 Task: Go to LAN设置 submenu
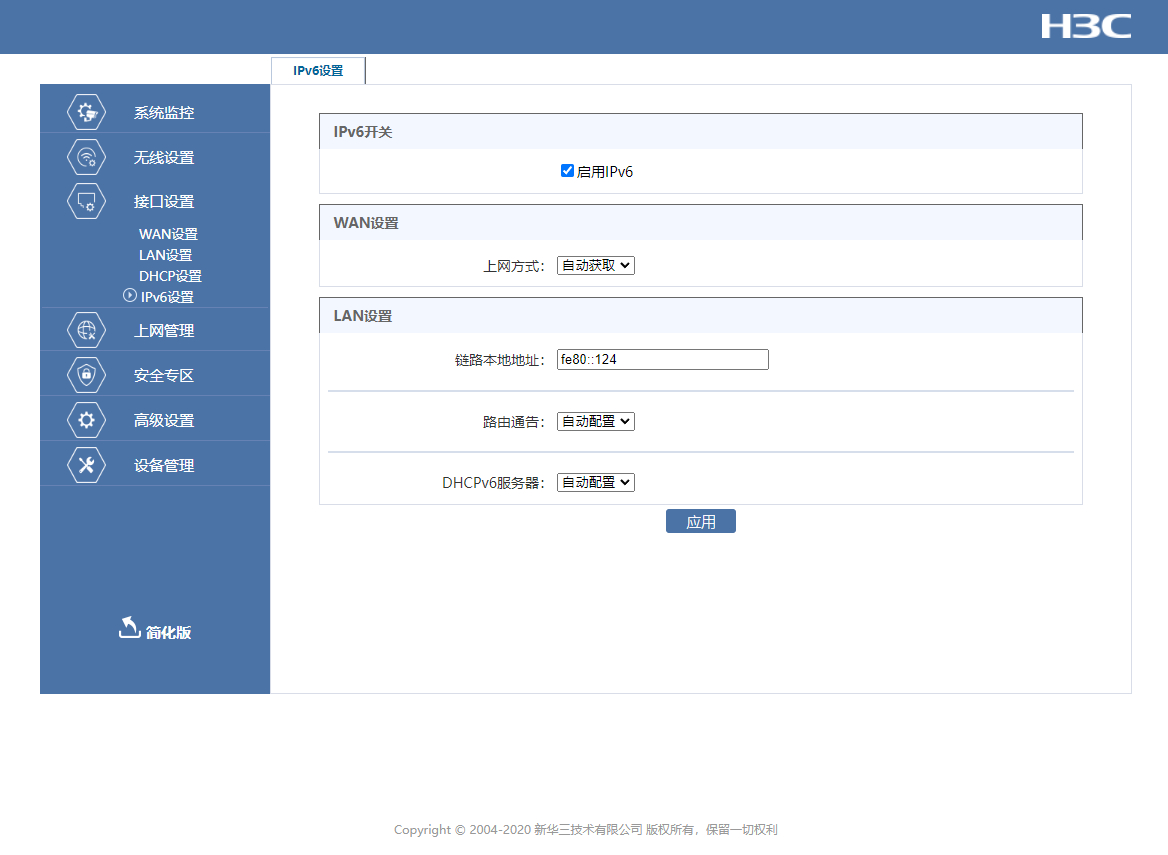click(x=165, y=255)
